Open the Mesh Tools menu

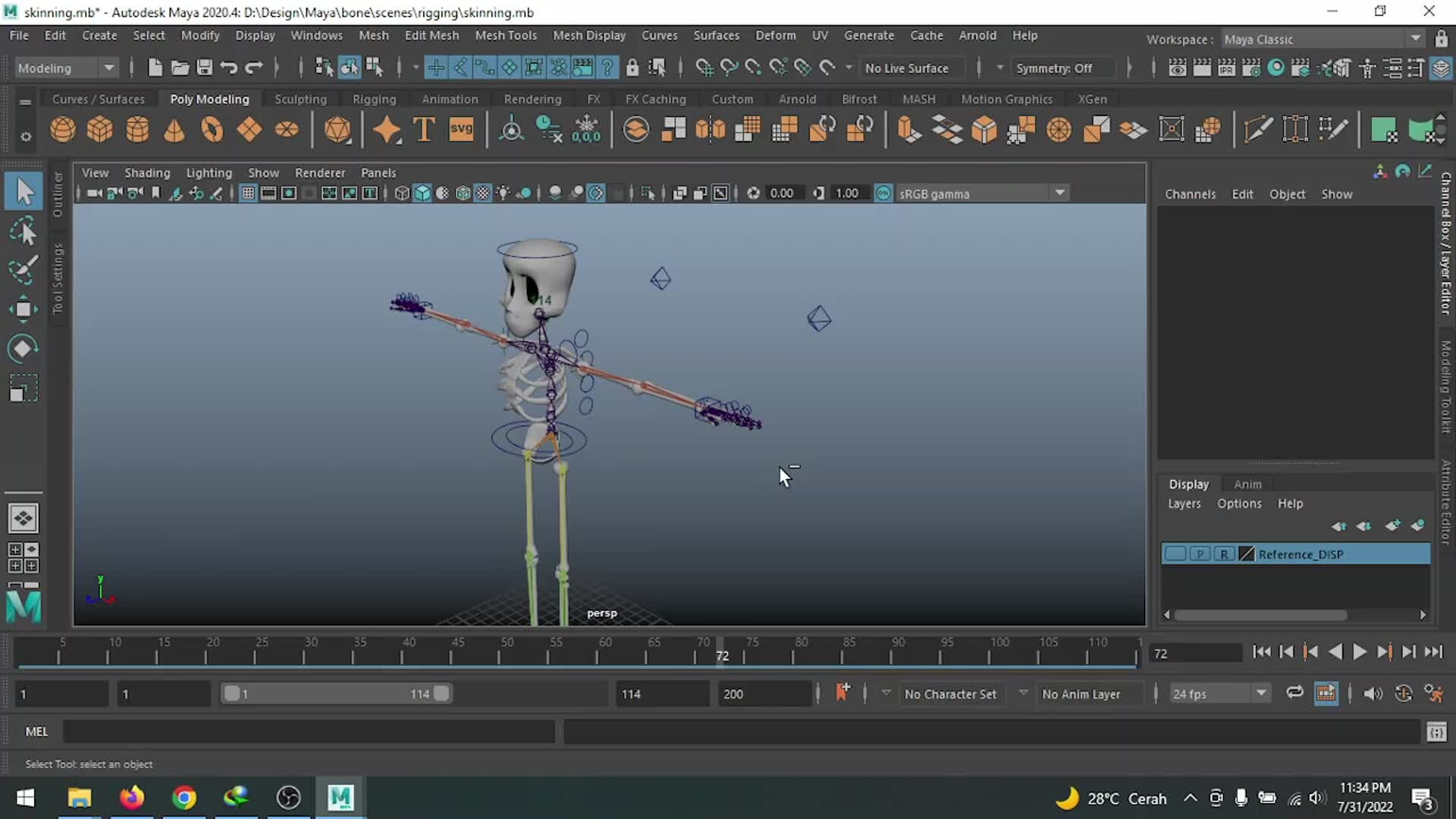[506, 35]
